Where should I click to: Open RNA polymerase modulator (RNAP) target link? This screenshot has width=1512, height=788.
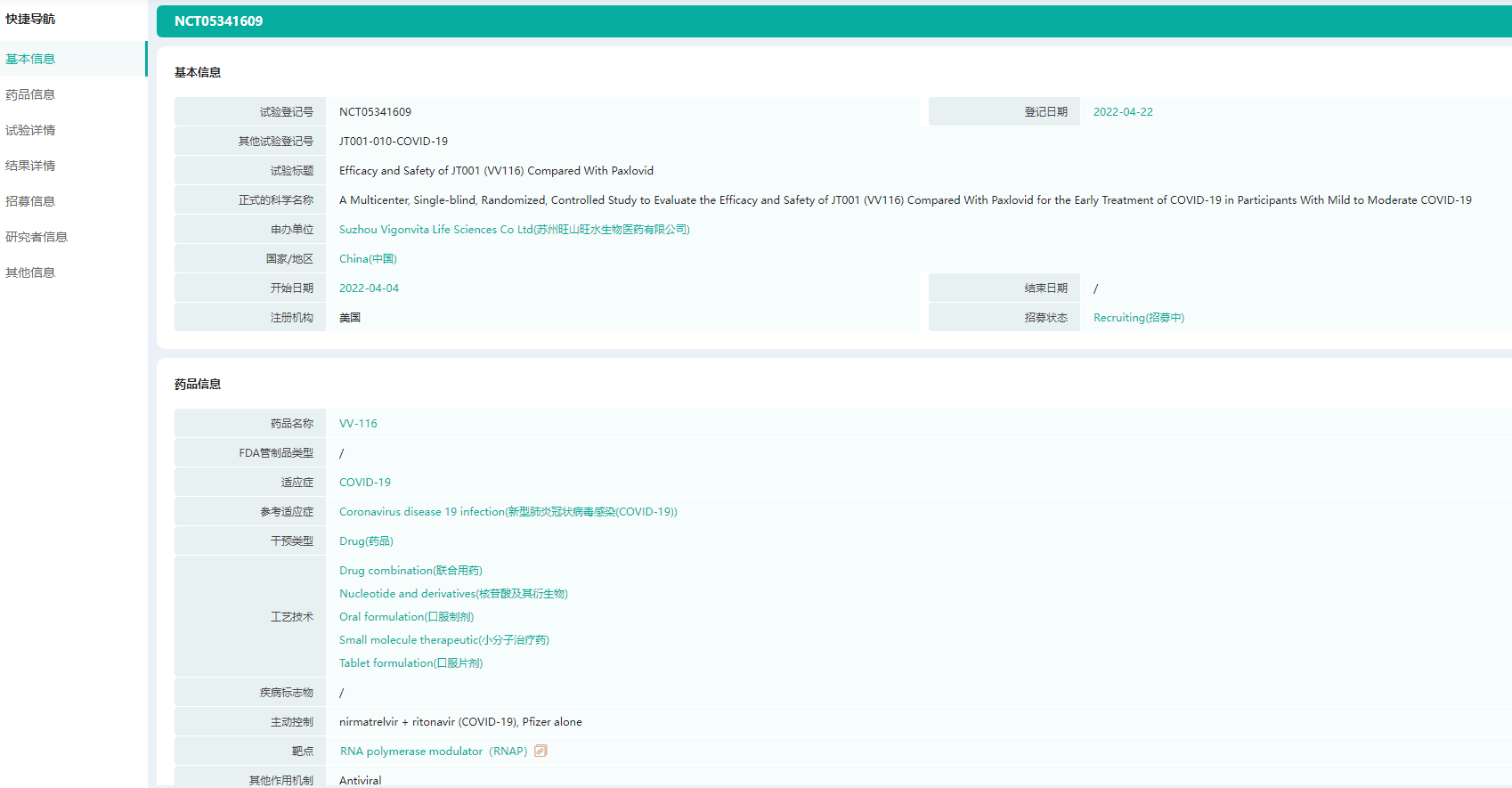coord(434,751)
